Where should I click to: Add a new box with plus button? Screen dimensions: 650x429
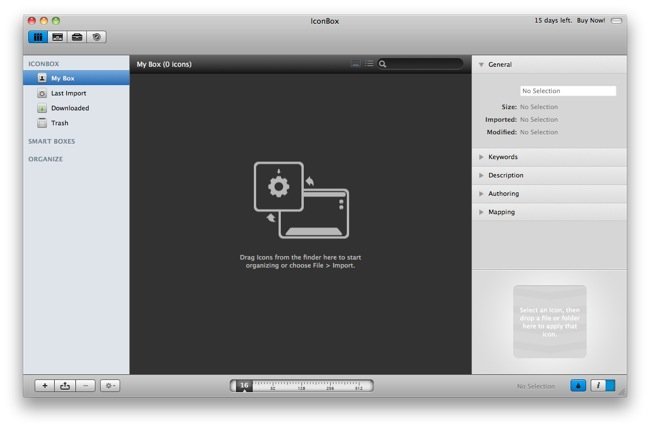pos(45,386)
